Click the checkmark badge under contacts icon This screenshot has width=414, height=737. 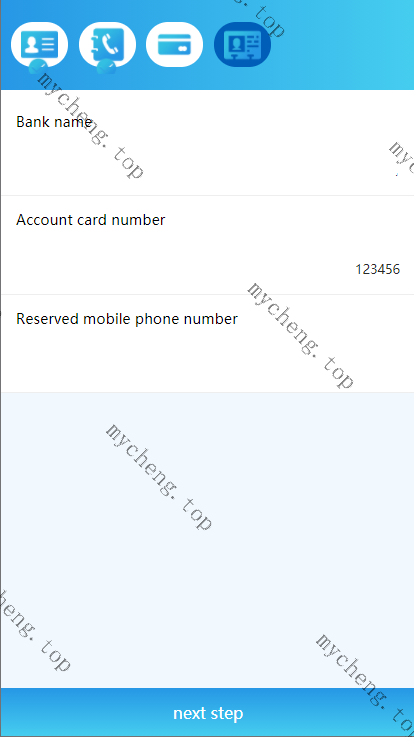(x=106, y=68)
